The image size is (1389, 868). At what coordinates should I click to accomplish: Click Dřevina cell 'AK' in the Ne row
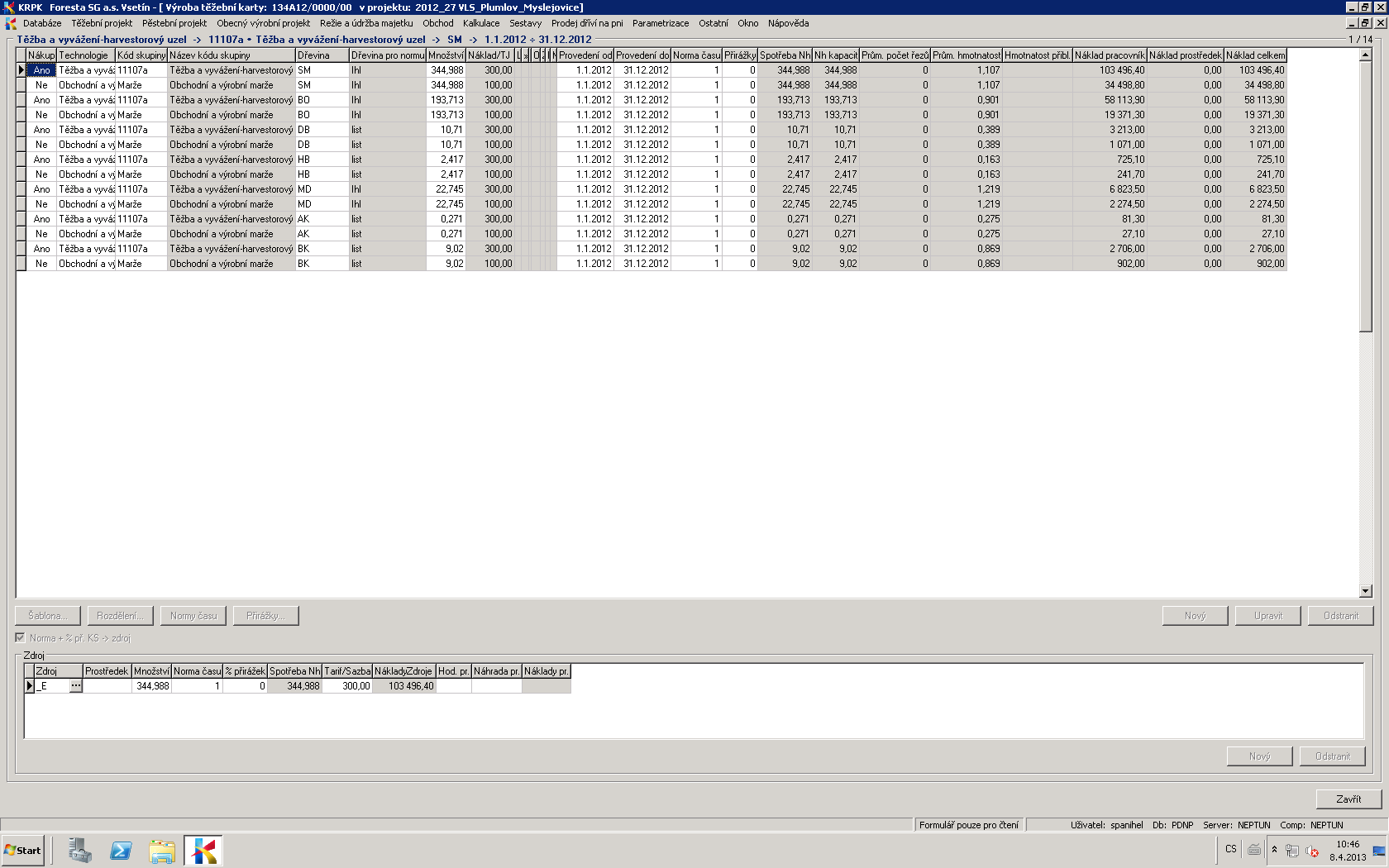(x=322, y=234)
